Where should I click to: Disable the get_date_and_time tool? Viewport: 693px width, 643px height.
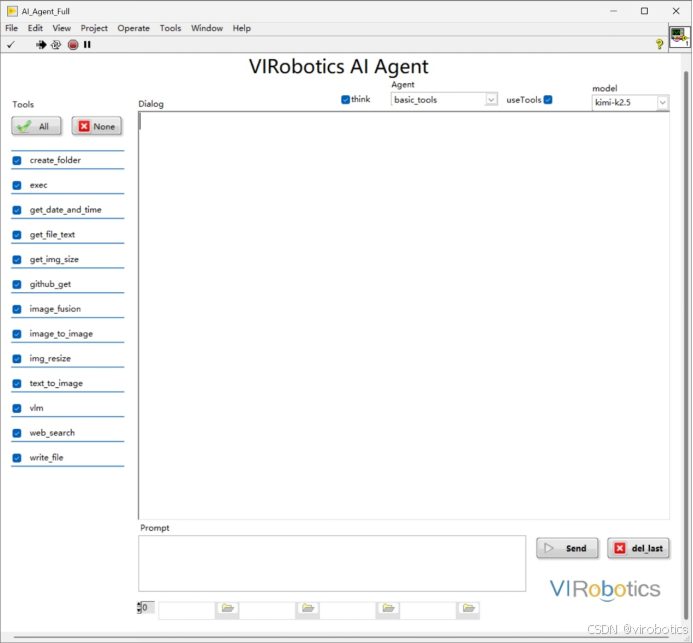coord(17,210)
